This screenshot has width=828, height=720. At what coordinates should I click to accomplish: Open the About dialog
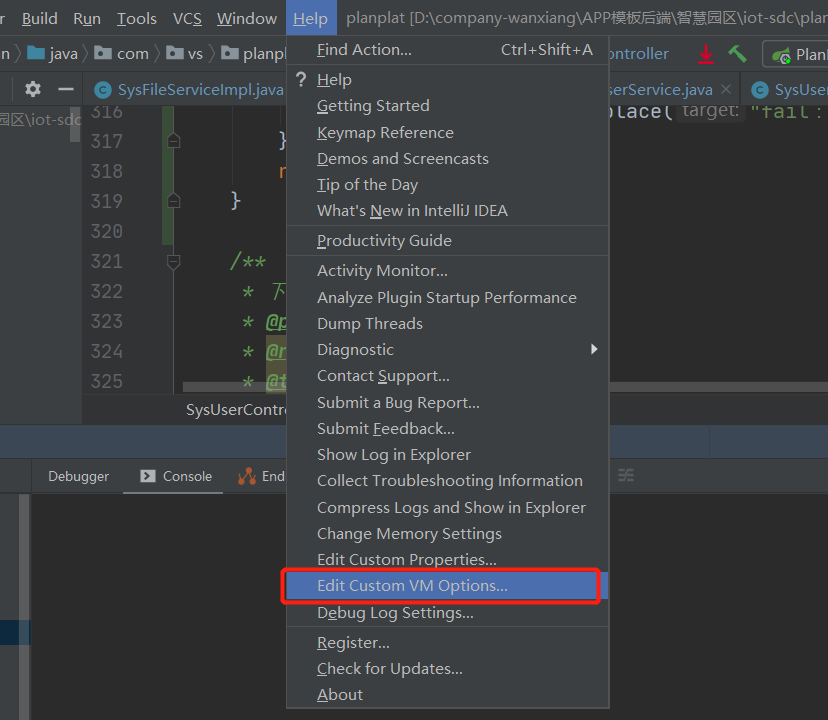coord(447,695)
